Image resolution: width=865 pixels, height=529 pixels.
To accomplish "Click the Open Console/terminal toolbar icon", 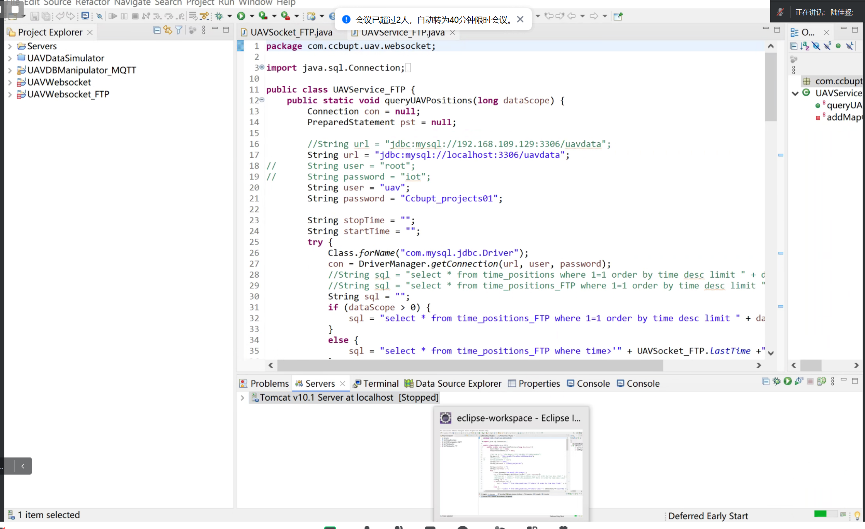I will pos(85,16).
